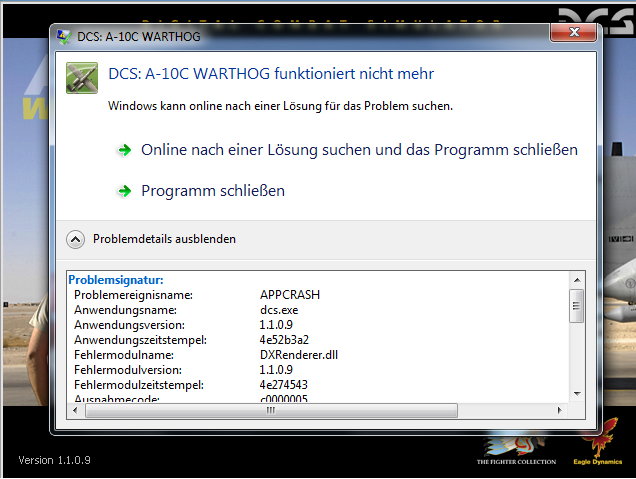This screenshot has width=636, height=479.
Task: Click the Fehlermodulversion: label
Action: [128, 370]
